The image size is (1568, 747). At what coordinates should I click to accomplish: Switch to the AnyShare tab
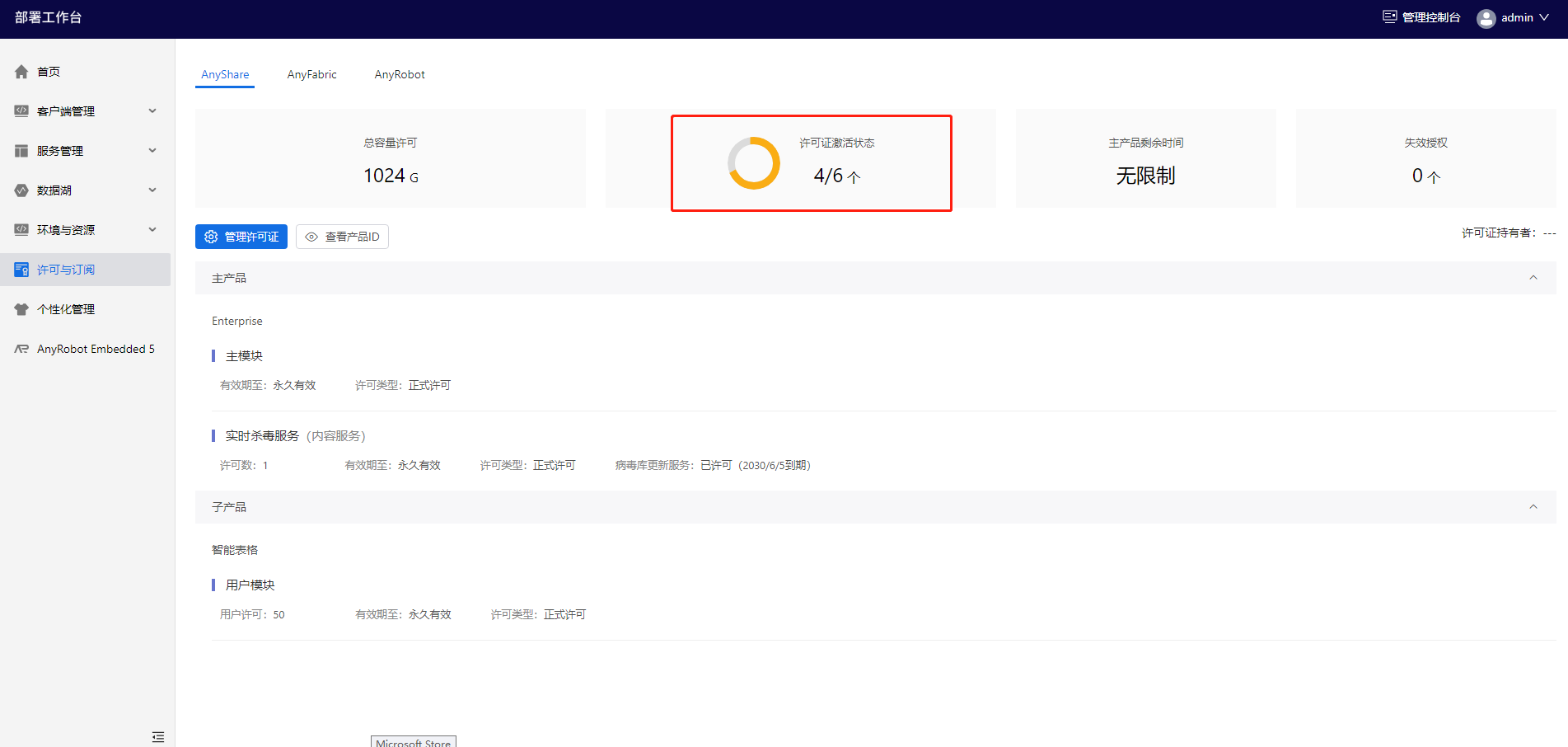[225, 74]
